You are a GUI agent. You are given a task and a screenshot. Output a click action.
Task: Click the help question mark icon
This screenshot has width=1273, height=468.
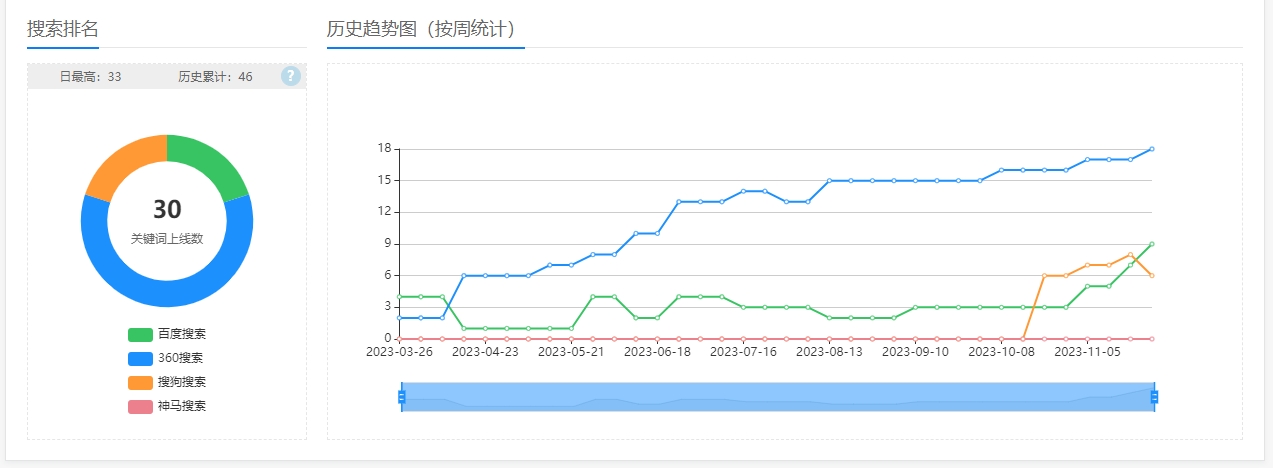coord(290,76)
